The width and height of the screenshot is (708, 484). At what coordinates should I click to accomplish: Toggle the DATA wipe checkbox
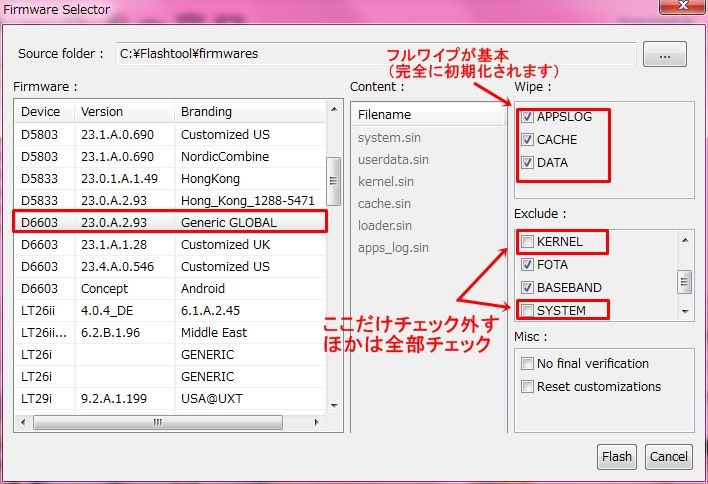pyautogui.click(x=527, y=163)
